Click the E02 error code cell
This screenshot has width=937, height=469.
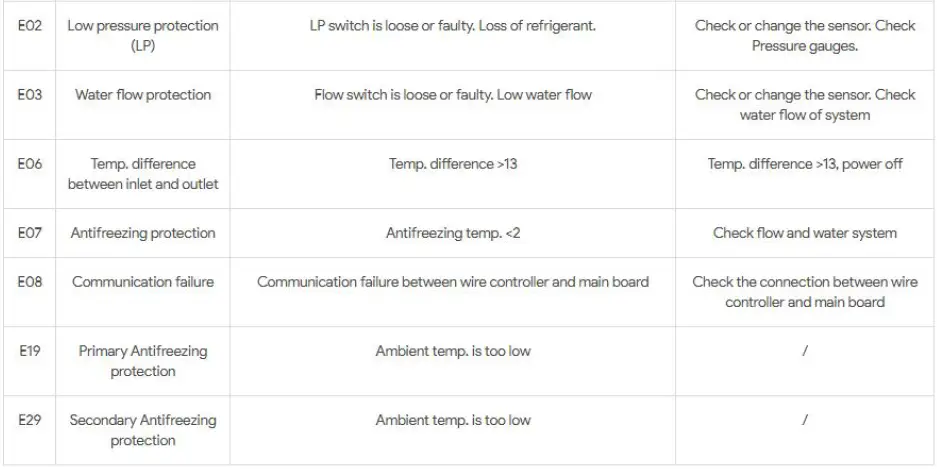point(29,26)
